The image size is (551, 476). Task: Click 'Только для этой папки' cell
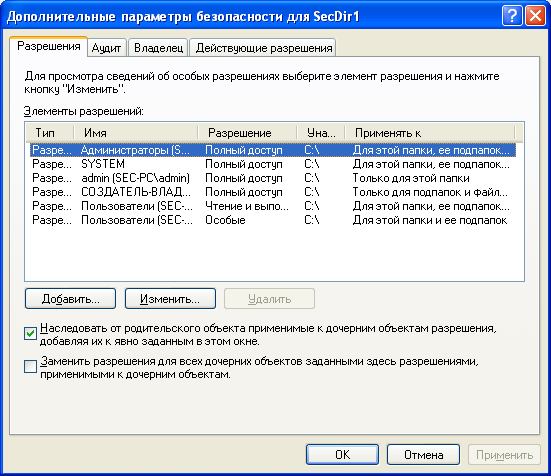click(411, 178)
